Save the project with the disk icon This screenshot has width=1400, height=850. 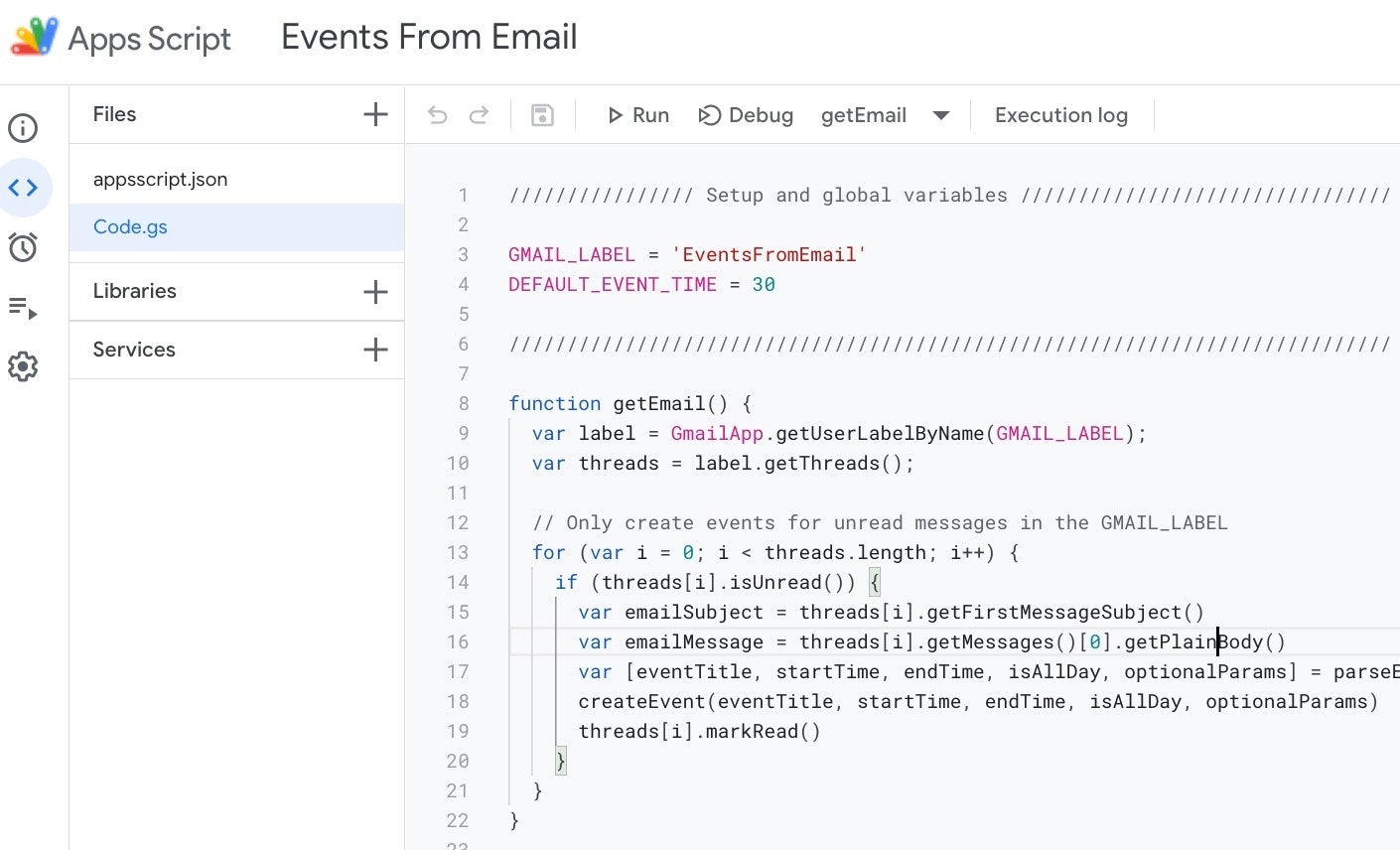coord(541,114)
